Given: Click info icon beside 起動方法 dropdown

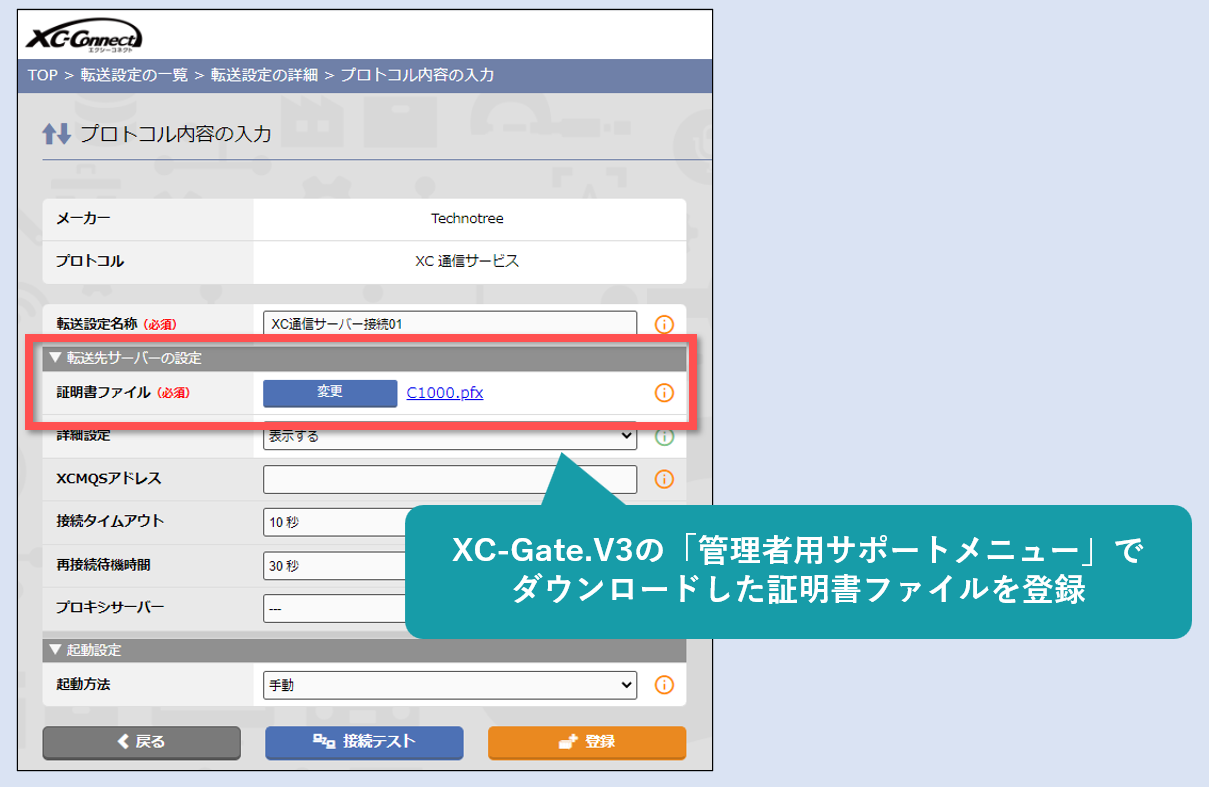Looking at the screenshot, I should pyautogui.click(x=664, y=685).
